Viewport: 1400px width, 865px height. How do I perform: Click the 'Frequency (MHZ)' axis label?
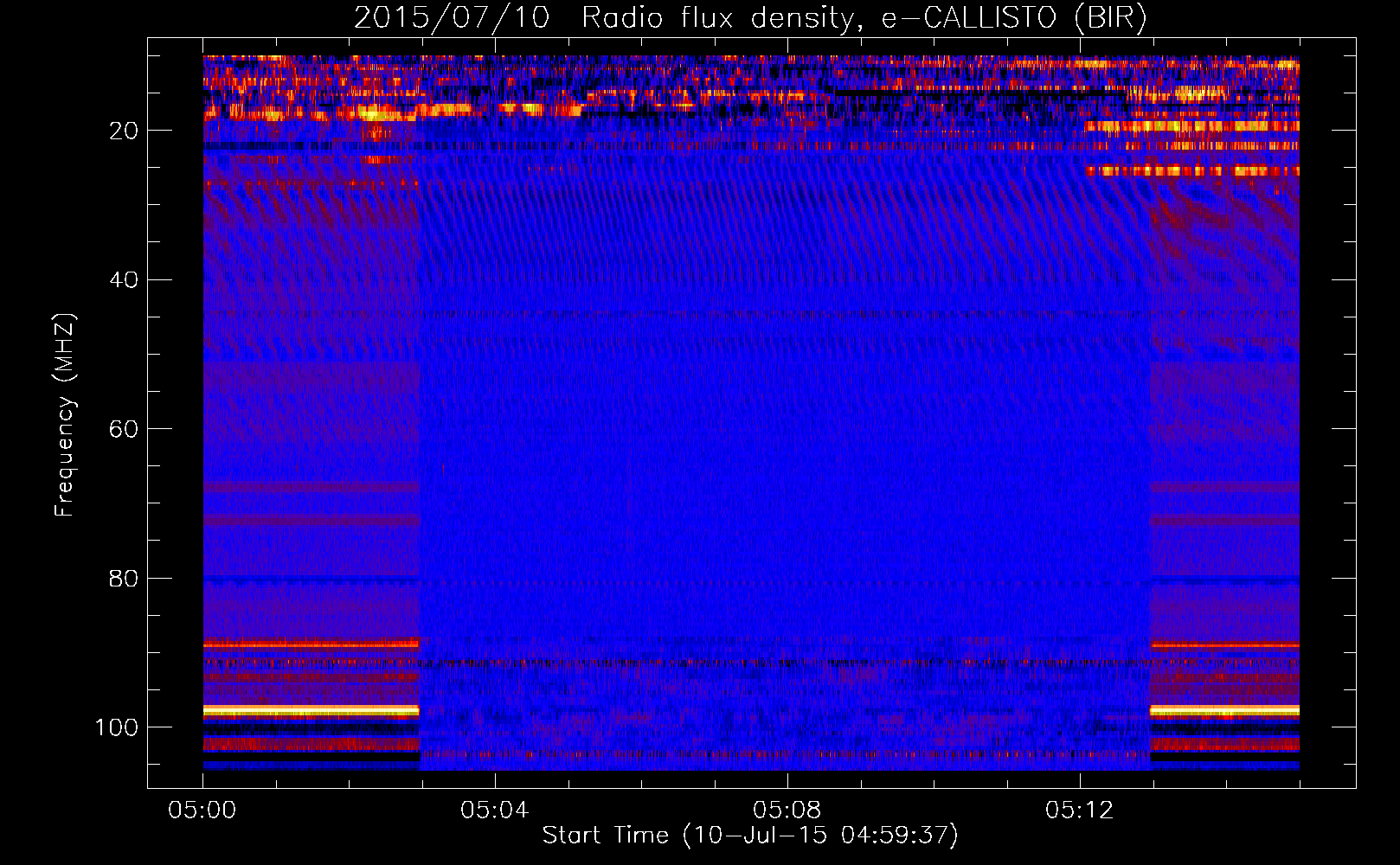[65, 415]
